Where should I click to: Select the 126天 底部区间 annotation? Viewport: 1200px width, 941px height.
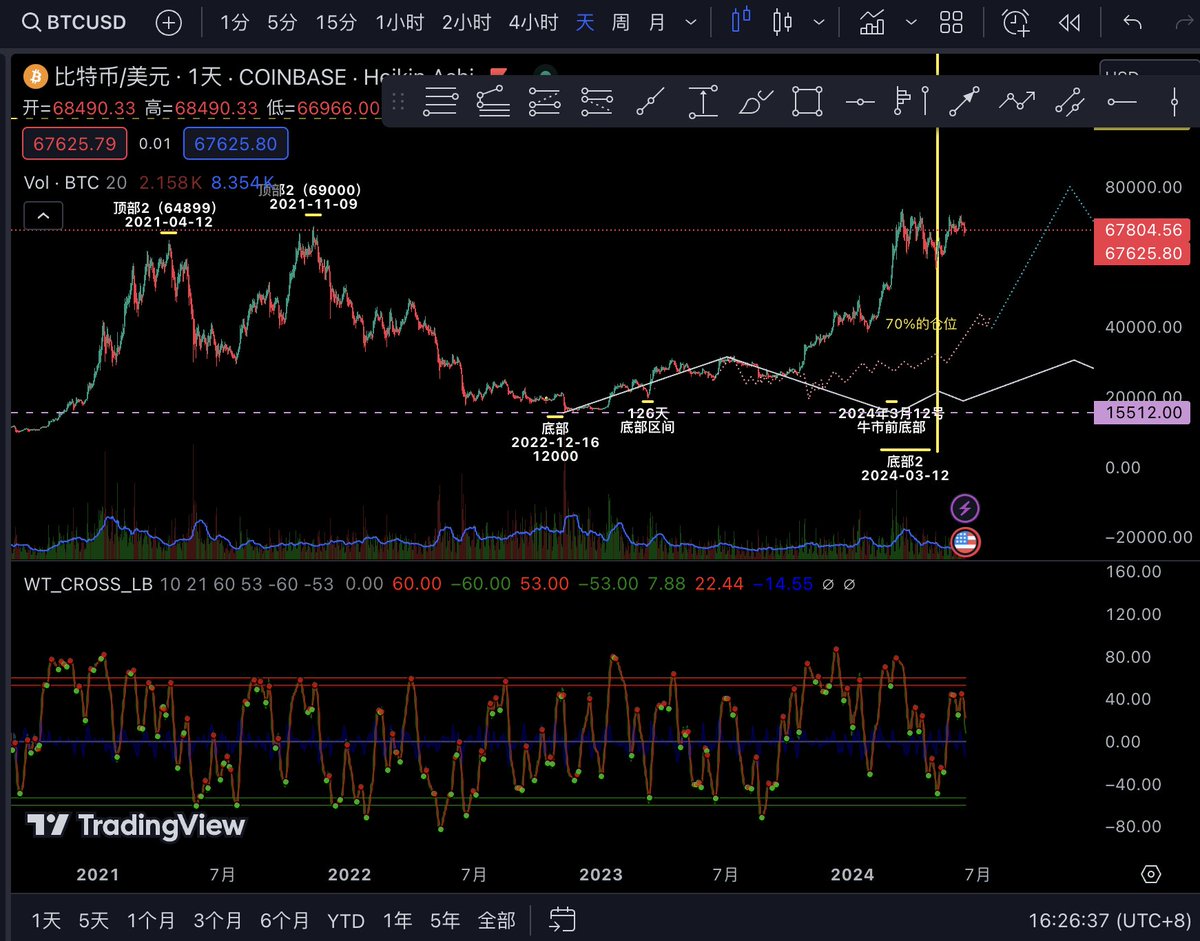point(648,420)
